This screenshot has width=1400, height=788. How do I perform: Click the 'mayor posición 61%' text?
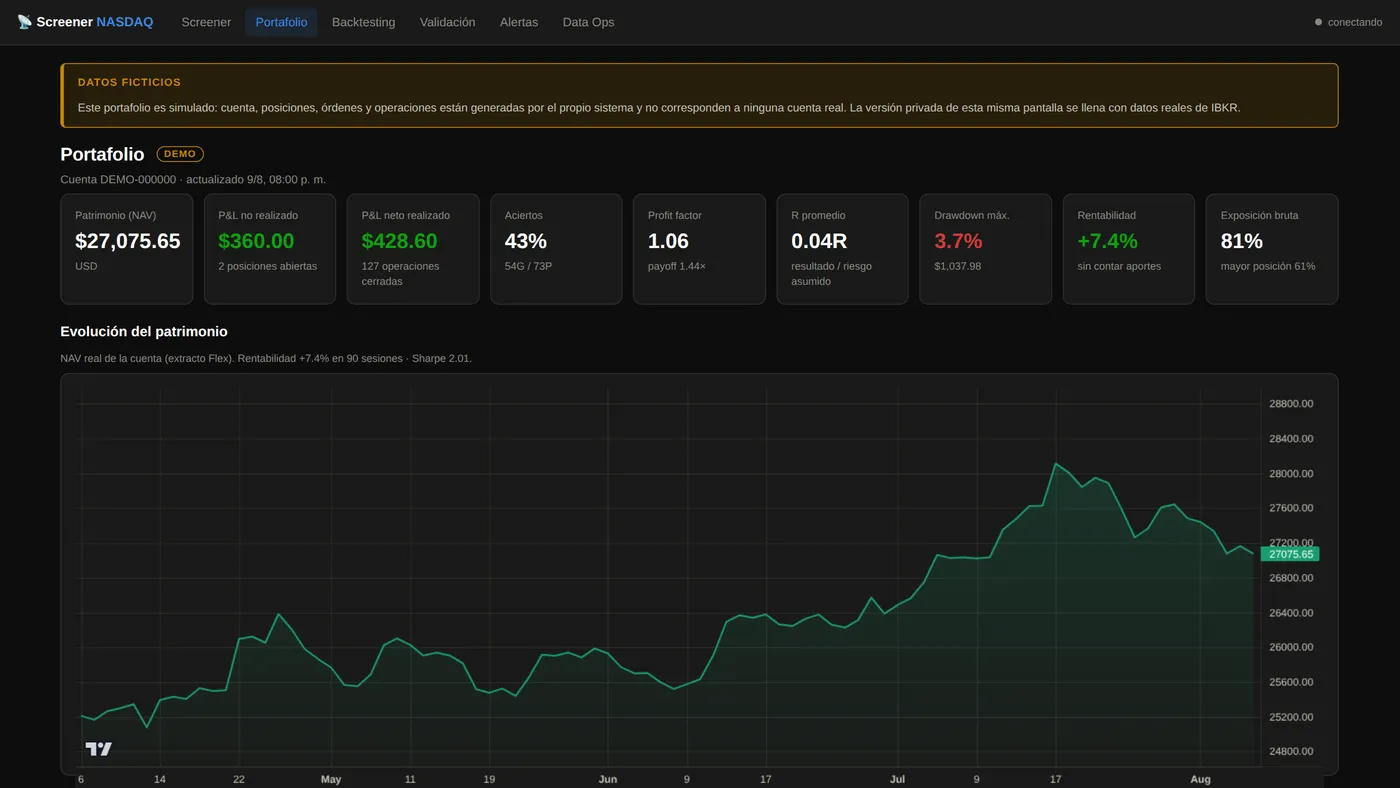point(1268,266)
